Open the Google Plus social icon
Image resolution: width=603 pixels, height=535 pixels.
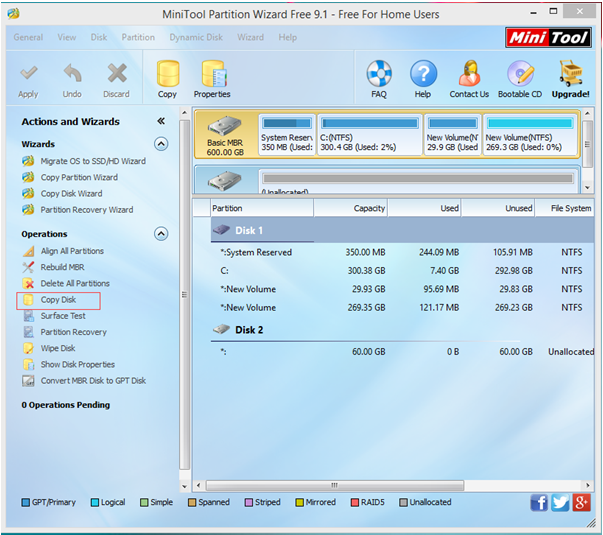coord(581,503)
